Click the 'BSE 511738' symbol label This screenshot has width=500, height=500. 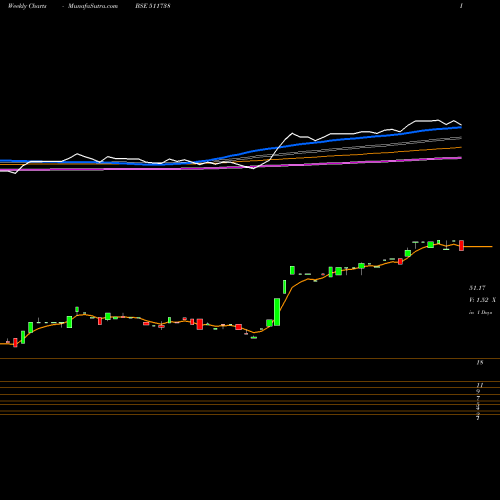153,6
